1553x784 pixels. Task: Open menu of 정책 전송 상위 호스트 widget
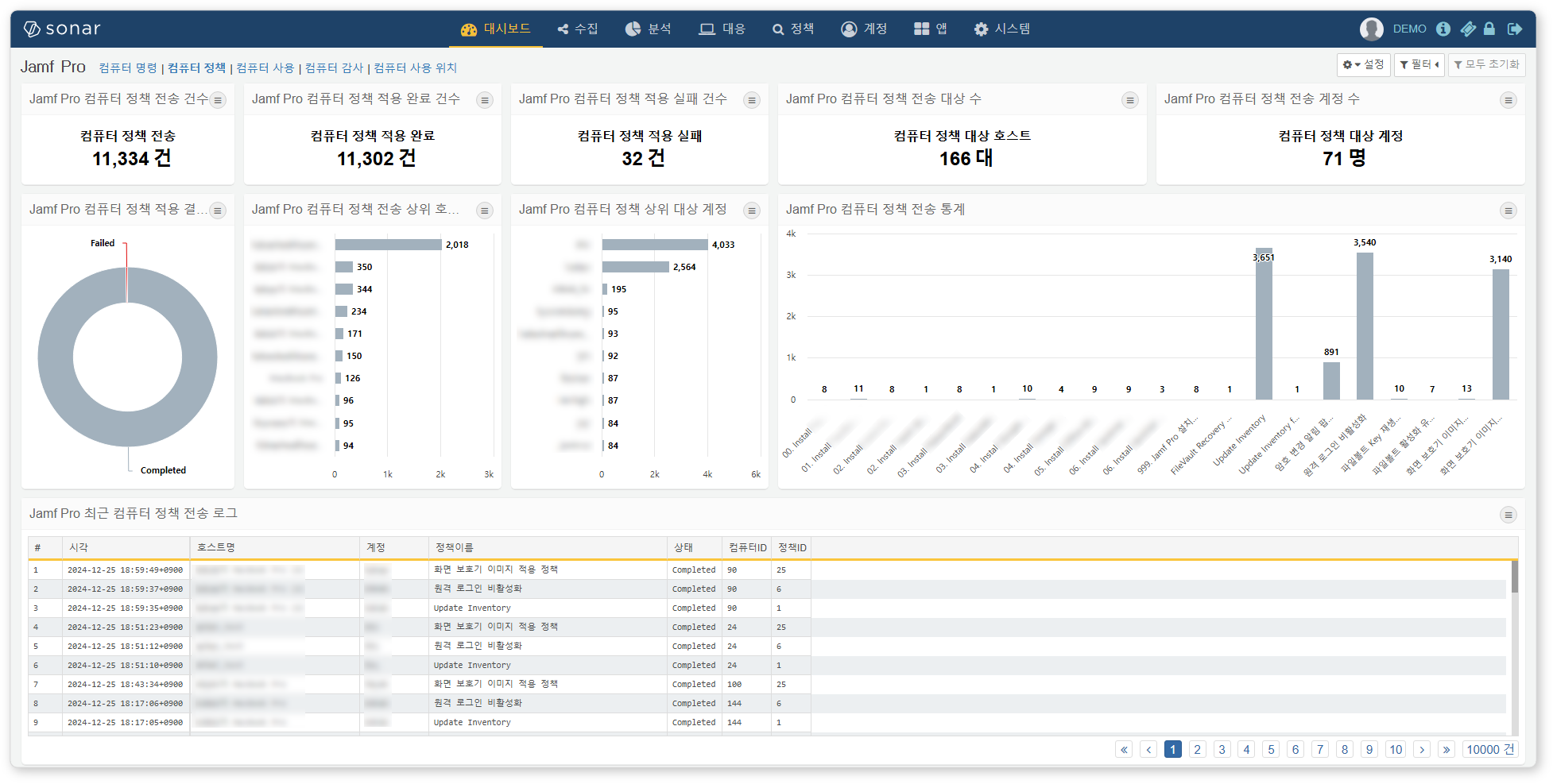point(485,210)
